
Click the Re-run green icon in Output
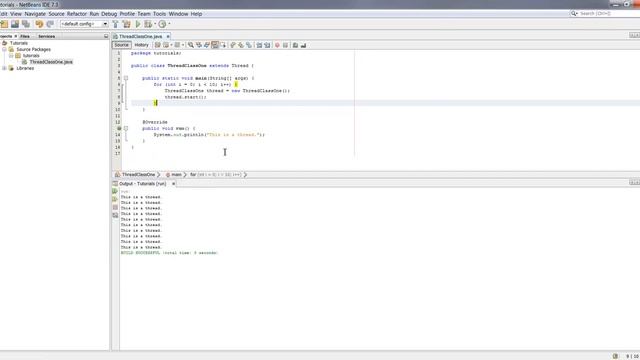[115, 191]
